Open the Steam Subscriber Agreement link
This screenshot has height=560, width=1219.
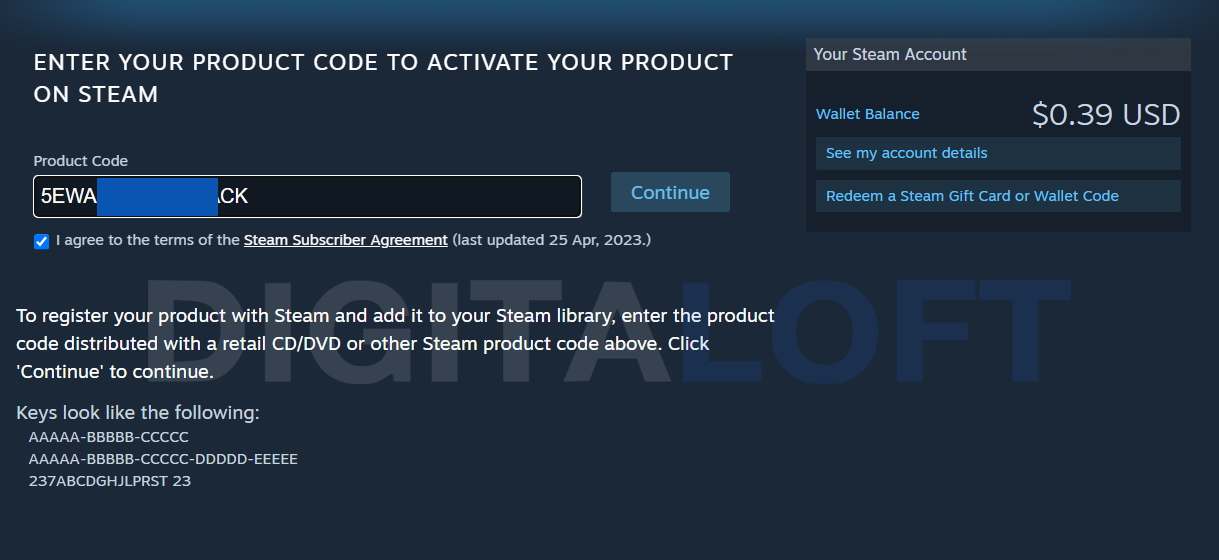coord(345,240)
